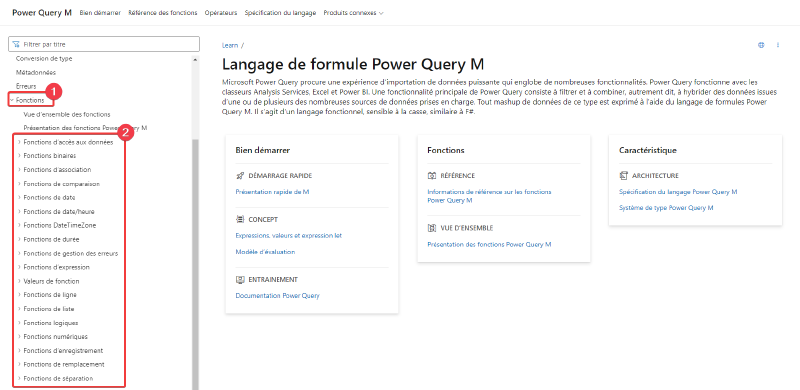Image resolution: width=800 pixels, height=390 pixels.
Task: Open Erreurs tree item
Action: (26, 87)
